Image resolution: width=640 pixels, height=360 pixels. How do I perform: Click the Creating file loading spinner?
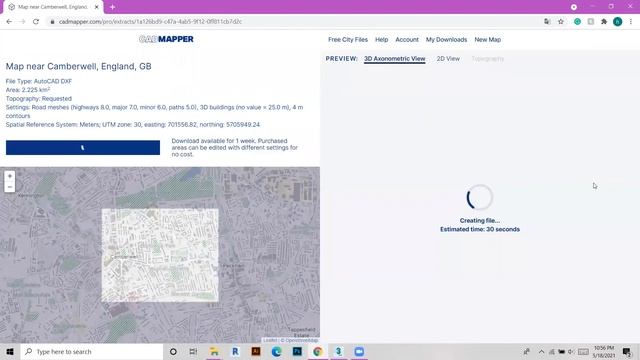[480, 197]
